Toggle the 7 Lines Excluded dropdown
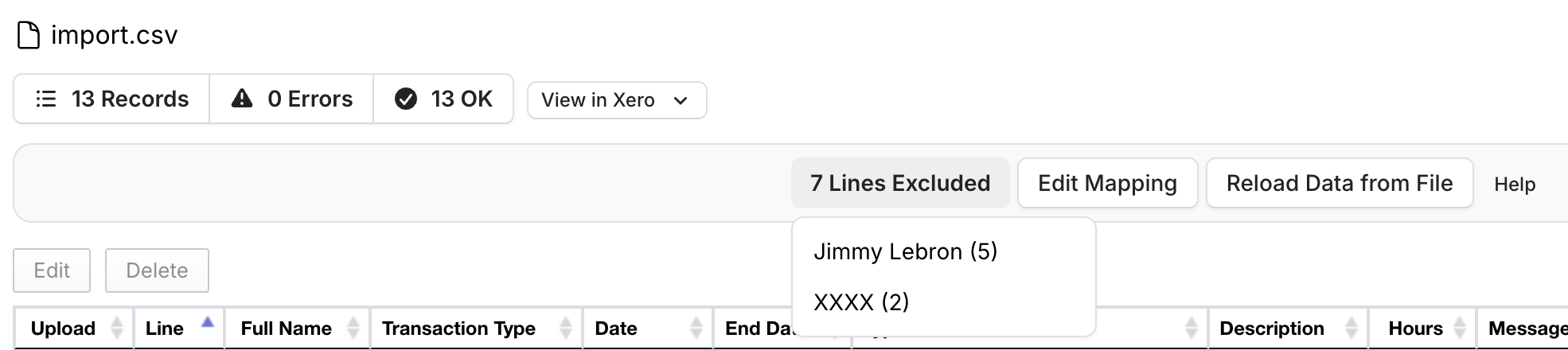The height and width of the screenshot is (350, 1568). click(899, 183)
